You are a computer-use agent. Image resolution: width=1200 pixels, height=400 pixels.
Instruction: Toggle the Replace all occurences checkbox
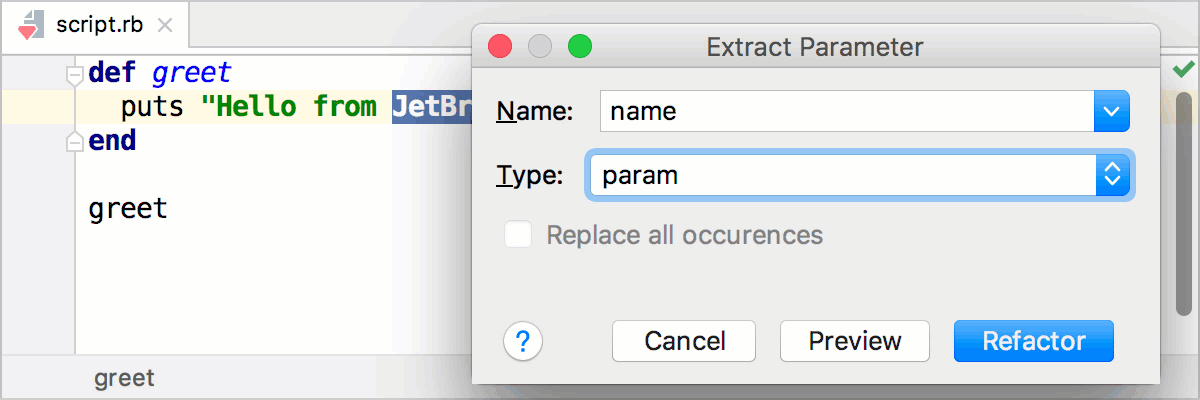pos(518,235)
